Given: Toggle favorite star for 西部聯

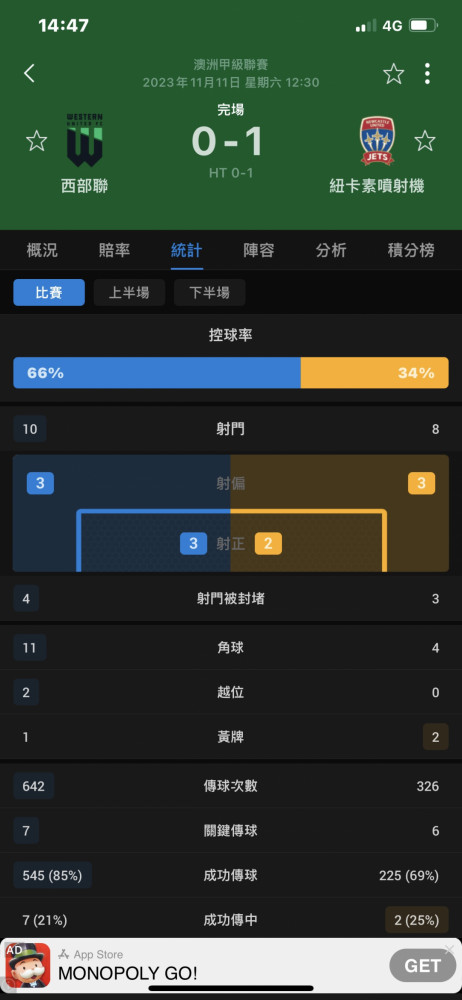Looking at the screenshot, I should [x=36, y=140].
